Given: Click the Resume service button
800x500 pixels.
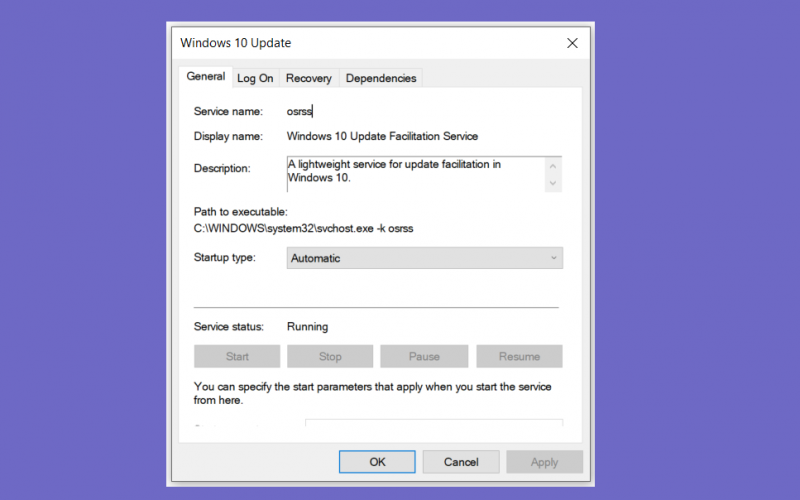Looking at the screenshot, I should pyautogui.click(x=519, y=356).
